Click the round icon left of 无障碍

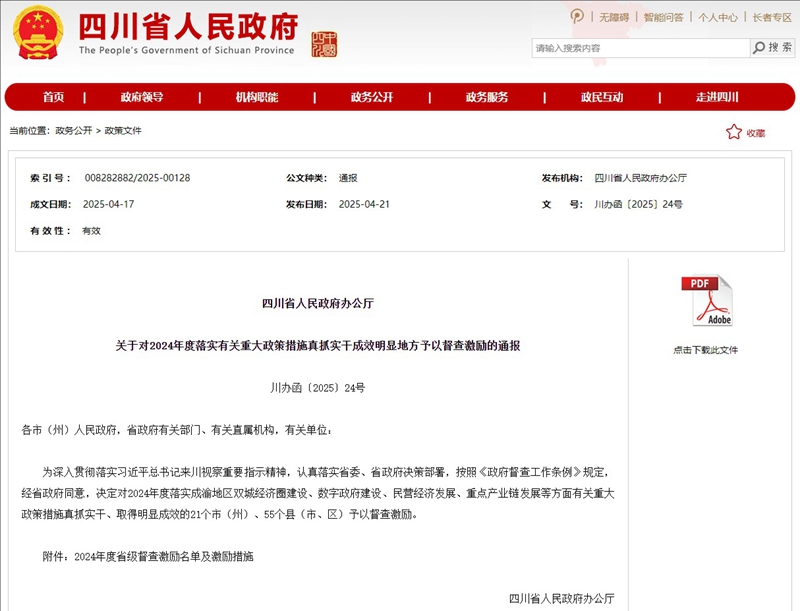(x=577, y=16)
